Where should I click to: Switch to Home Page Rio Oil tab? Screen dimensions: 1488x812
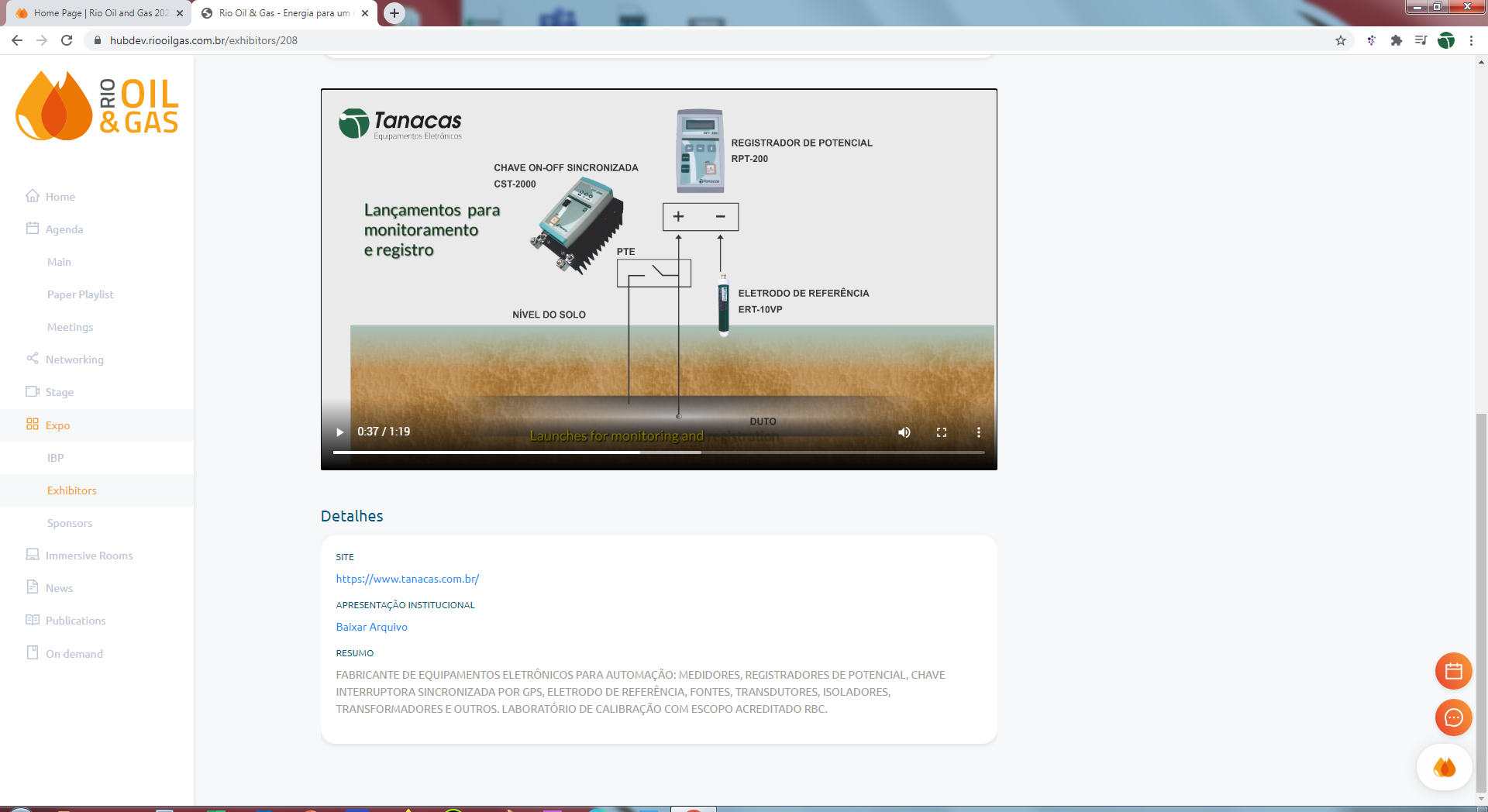(98, 13)
